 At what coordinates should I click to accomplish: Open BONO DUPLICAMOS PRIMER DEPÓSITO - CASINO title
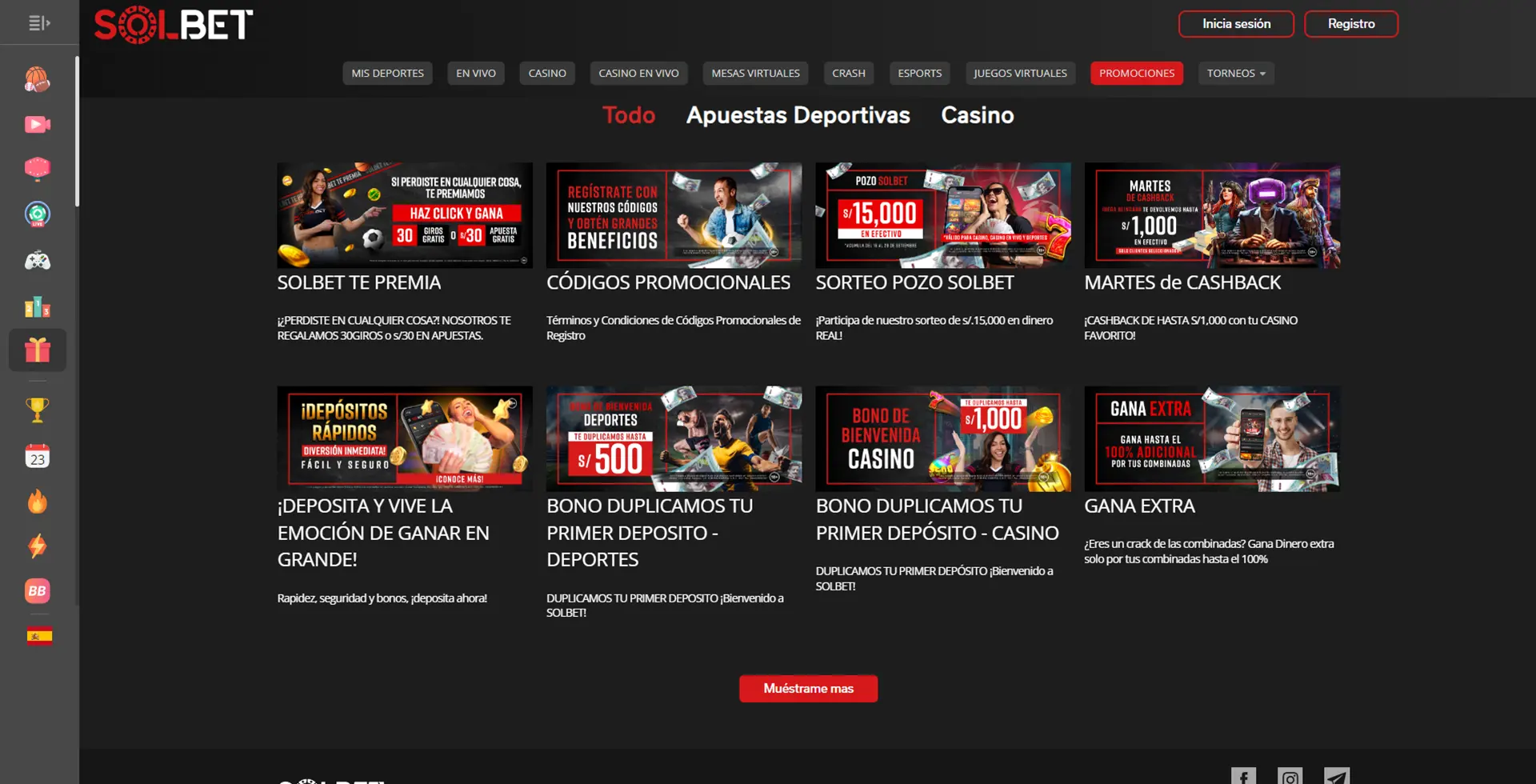tap(937, 519)
